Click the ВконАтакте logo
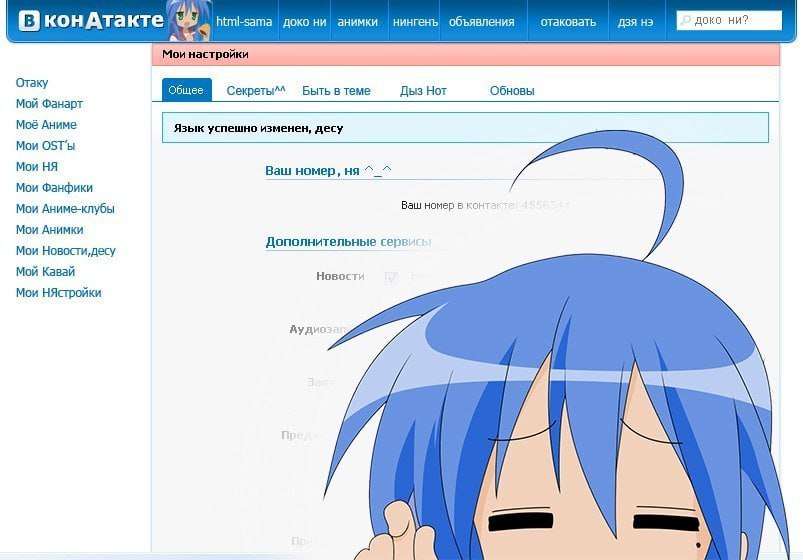The height and width of the screenshot is (560, 803). pos(90,21)
